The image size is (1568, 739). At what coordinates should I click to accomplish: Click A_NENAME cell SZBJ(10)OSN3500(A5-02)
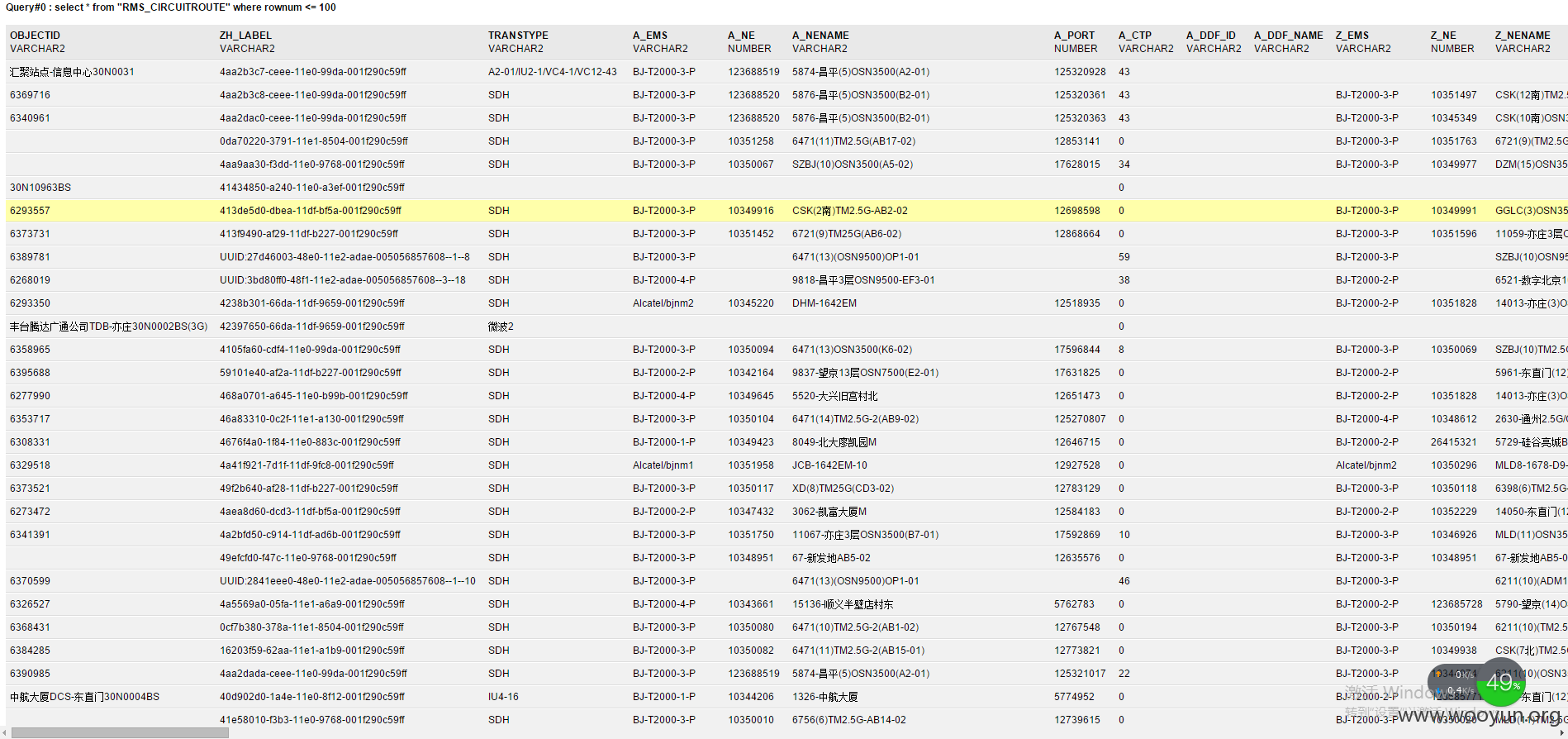pyautogui.click(x=853, y=164)
